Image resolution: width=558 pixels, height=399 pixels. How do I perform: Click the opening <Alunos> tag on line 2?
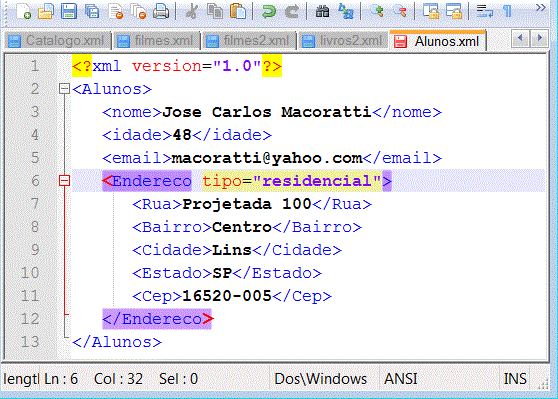(112, 89)
